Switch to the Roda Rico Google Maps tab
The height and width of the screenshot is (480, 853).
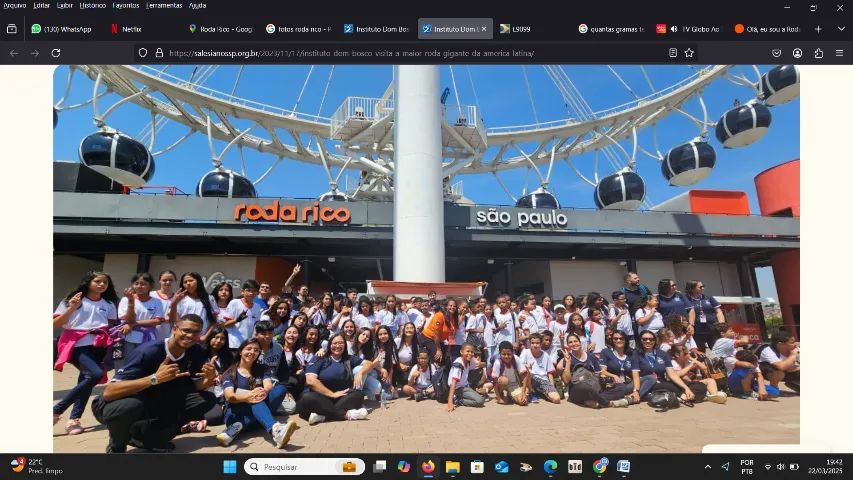tap(221, 29)
